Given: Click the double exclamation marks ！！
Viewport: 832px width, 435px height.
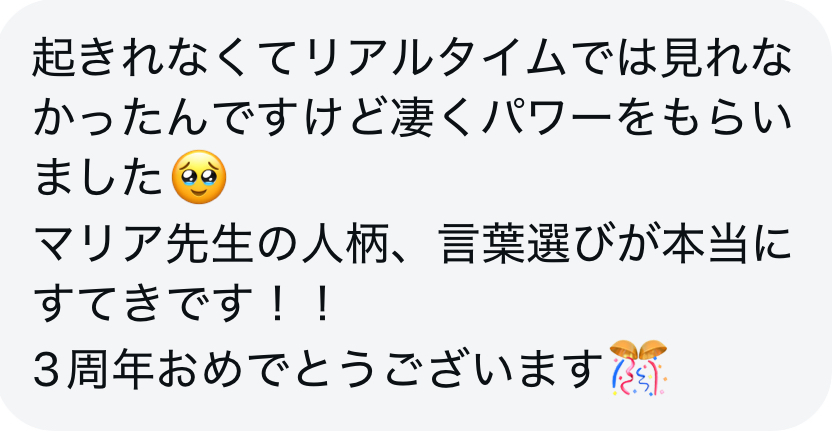Looking at the screenshot, I should click(299, 307).
